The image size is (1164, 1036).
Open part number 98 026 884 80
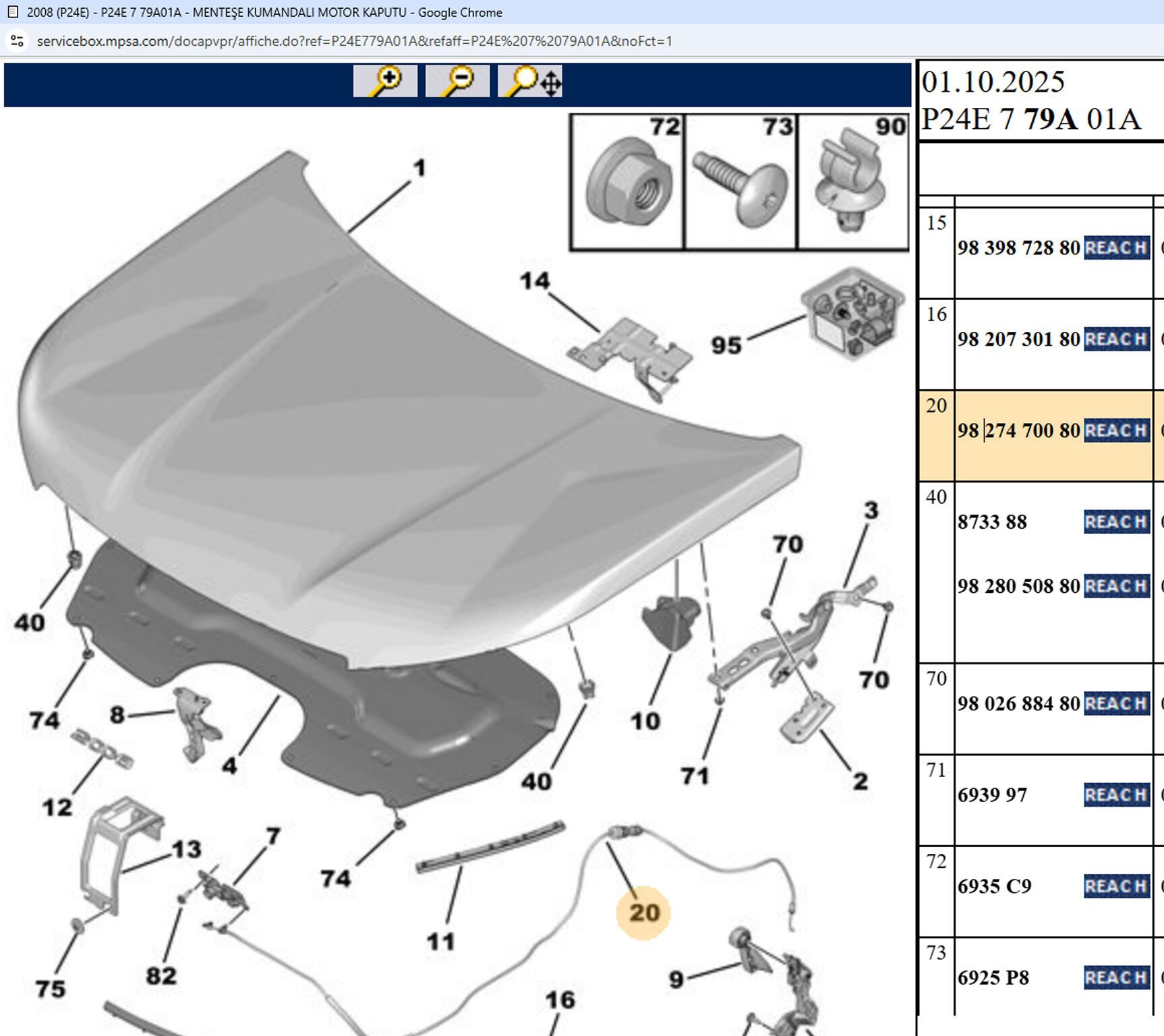tap(1018, 704)
